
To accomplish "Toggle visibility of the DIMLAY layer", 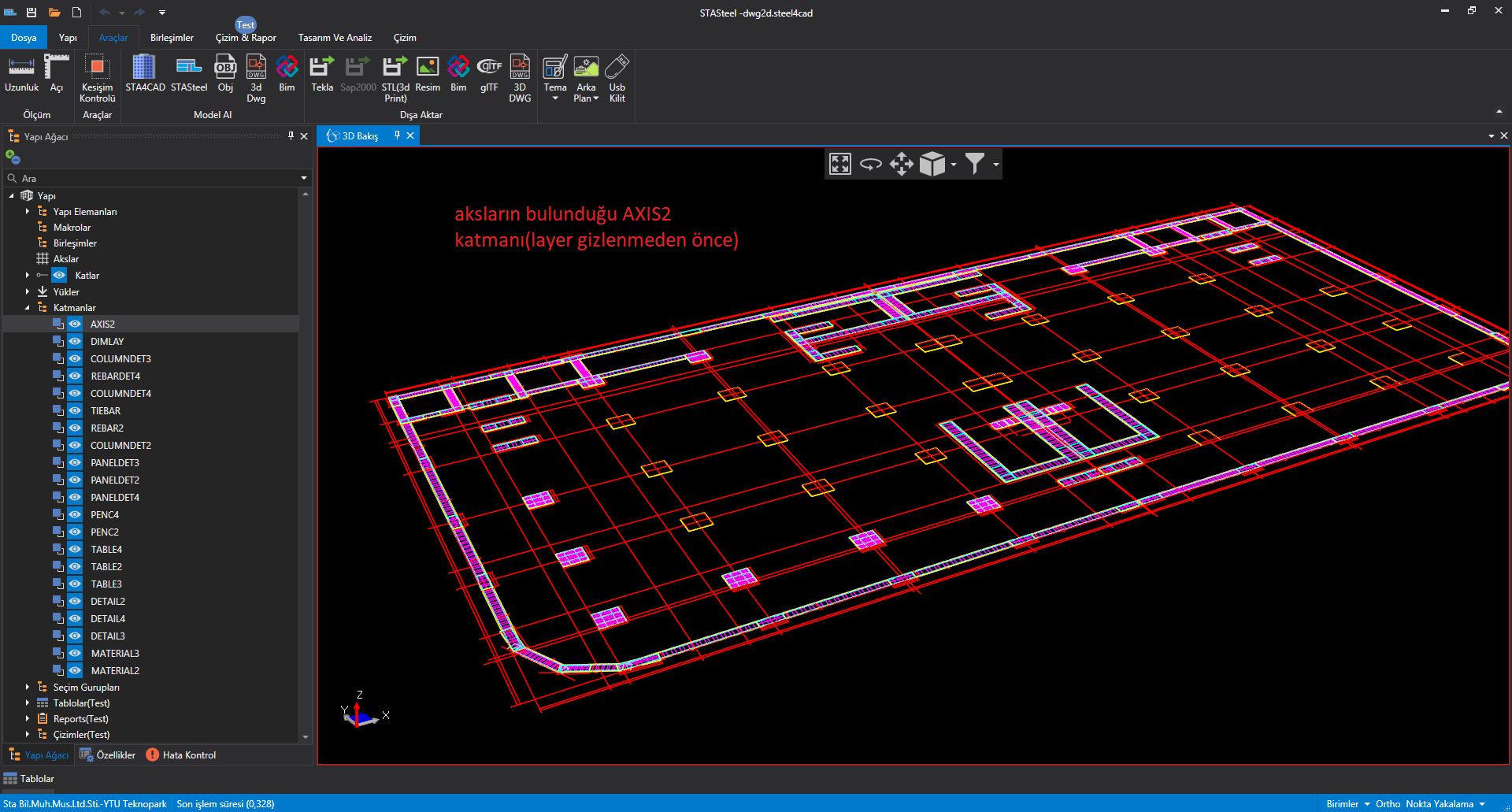I will pos(75,342).
